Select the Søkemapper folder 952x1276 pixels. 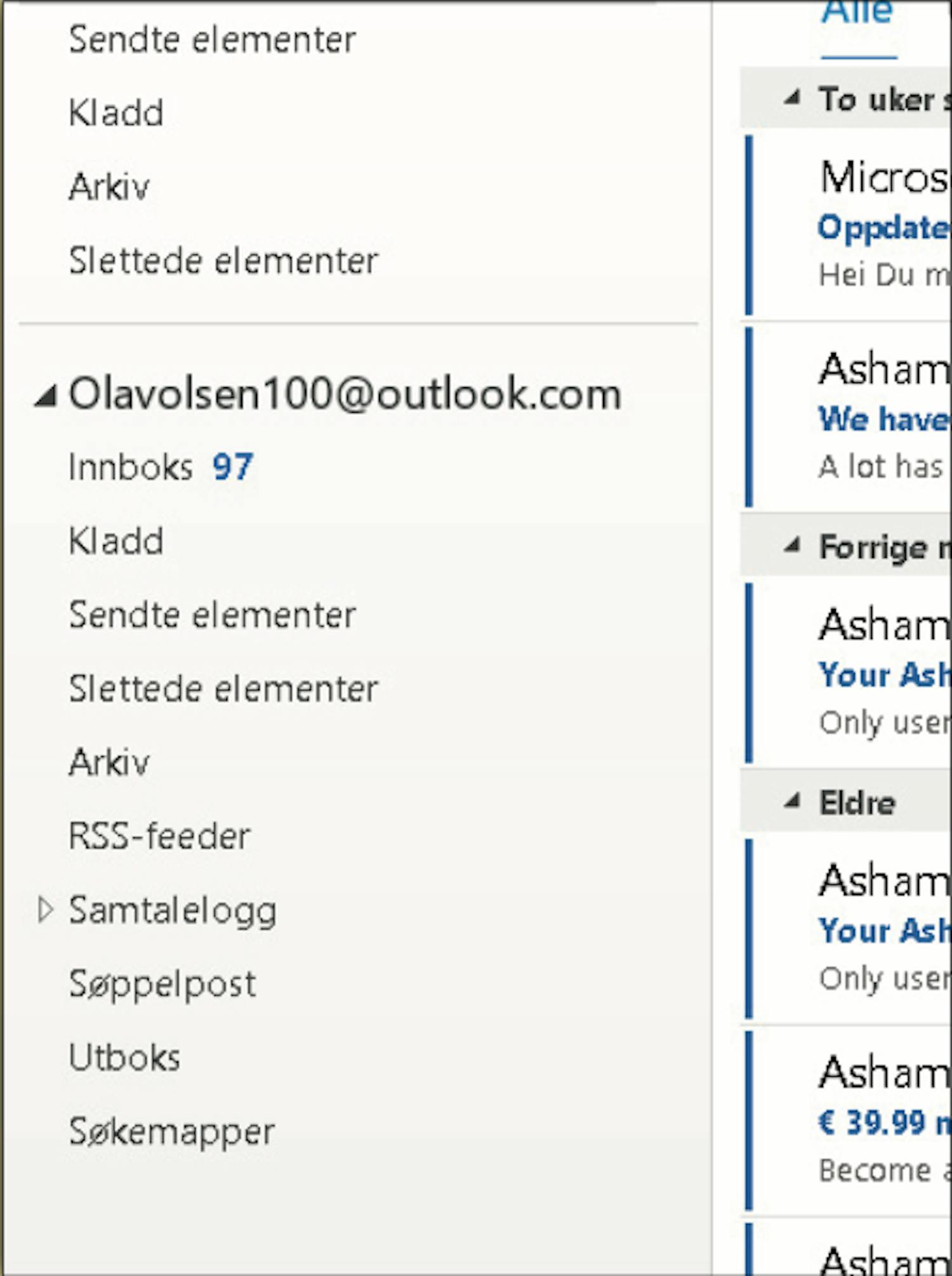coord(172,1131)
